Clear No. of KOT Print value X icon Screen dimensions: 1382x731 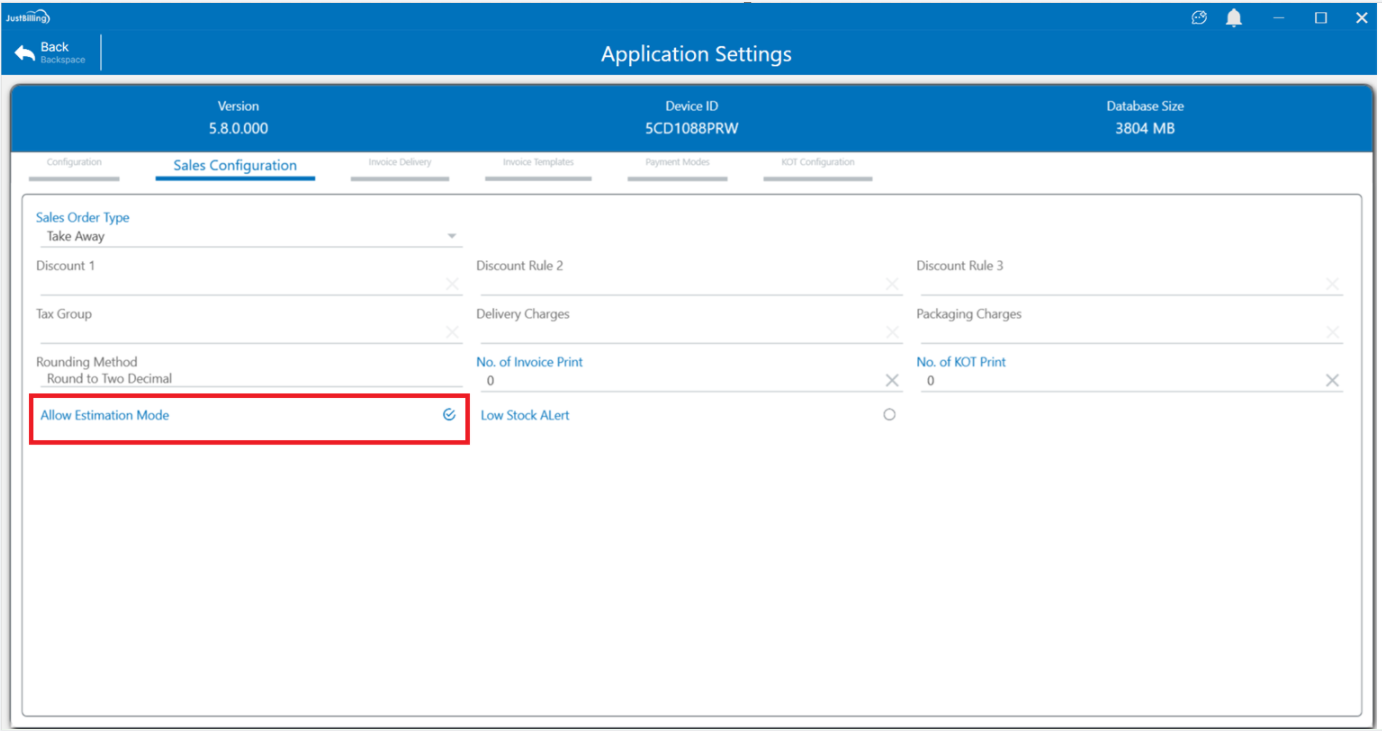click(x=1332, y=380)
